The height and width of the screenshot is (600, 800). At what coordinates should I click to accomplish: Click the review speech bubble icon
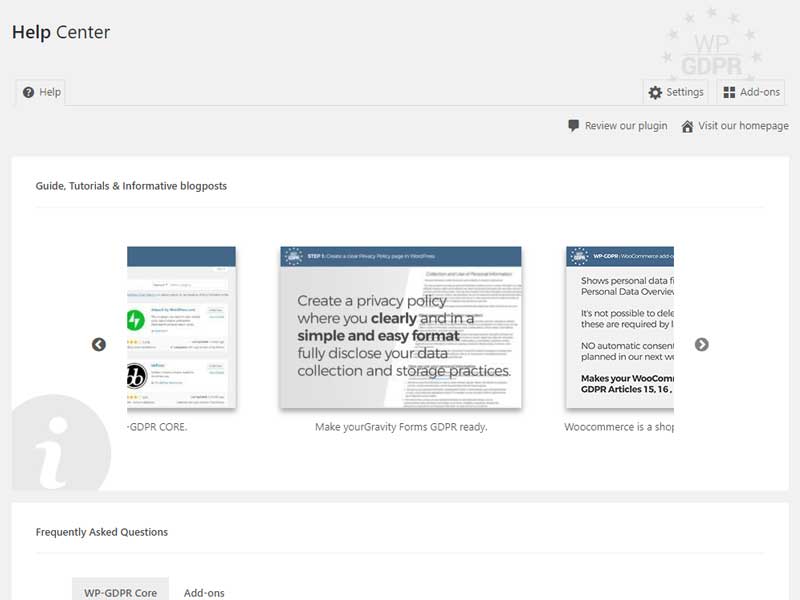(x=573, y=126)
